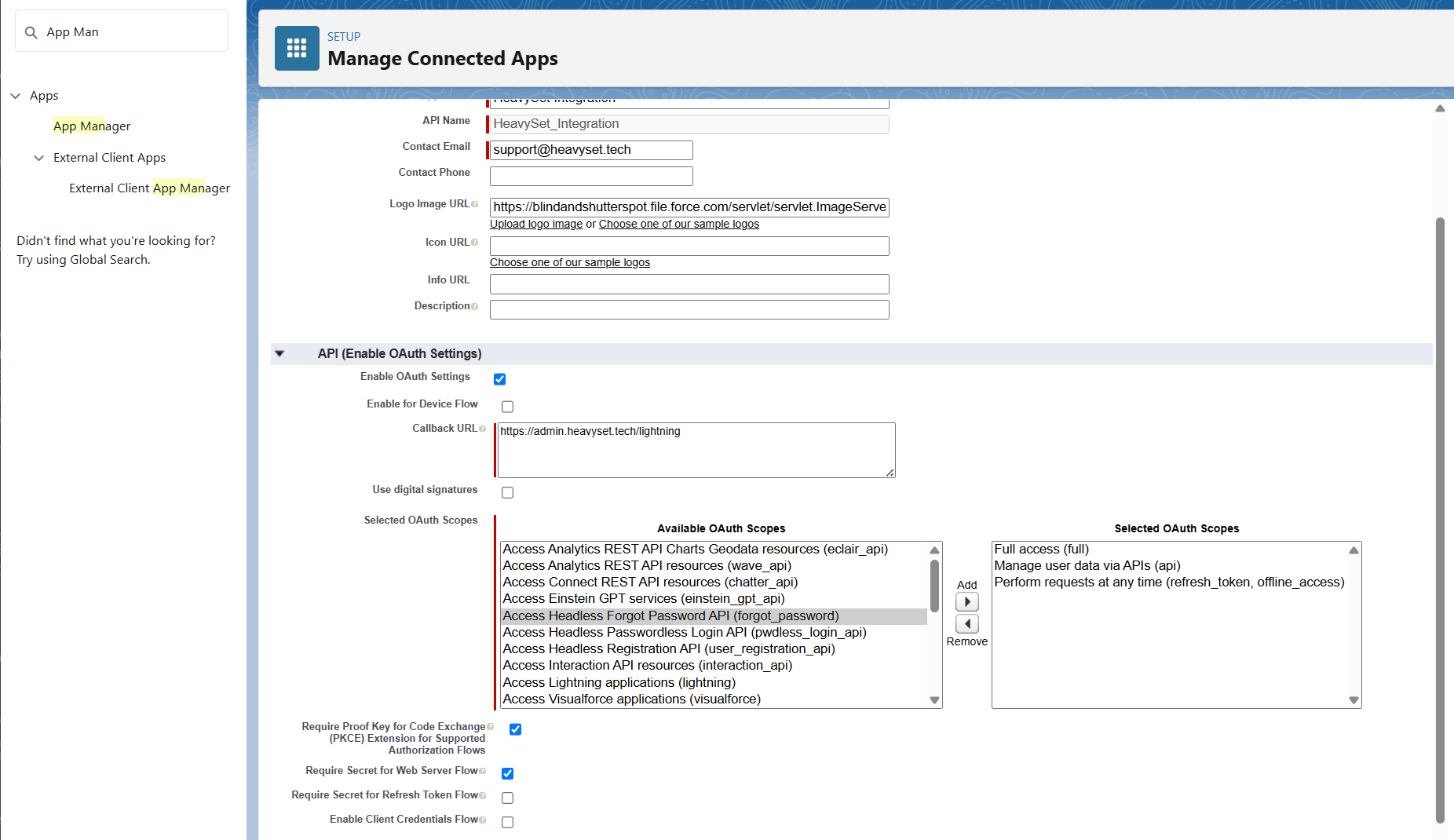The height and width of the screenshot is (840, 1454).
Task: Select Access Lightning applications (lightning) scope
Action: pyautogui.click(x=619, y=683)
